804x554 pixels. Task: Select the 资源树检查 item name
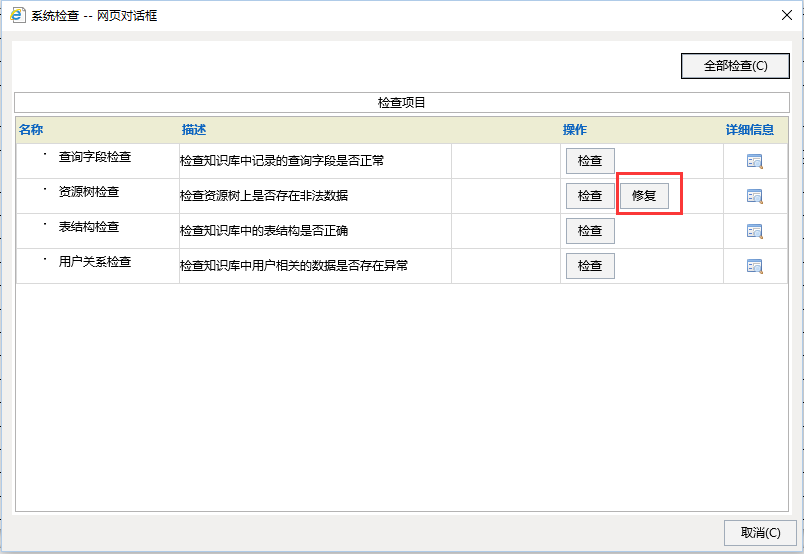coord(89,192)
